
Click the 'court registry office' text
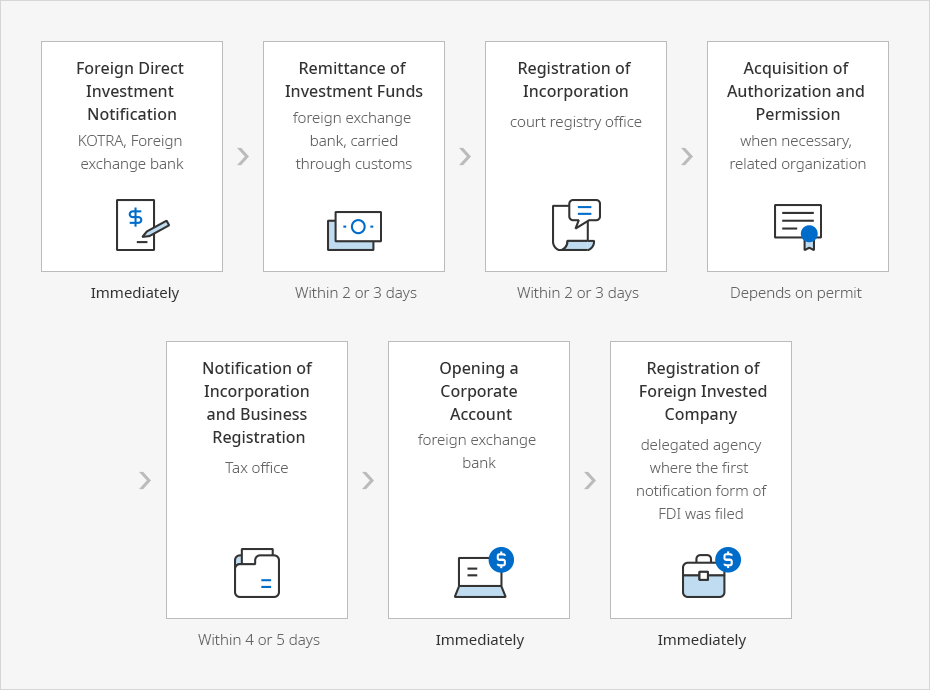(x=576, y=122)
